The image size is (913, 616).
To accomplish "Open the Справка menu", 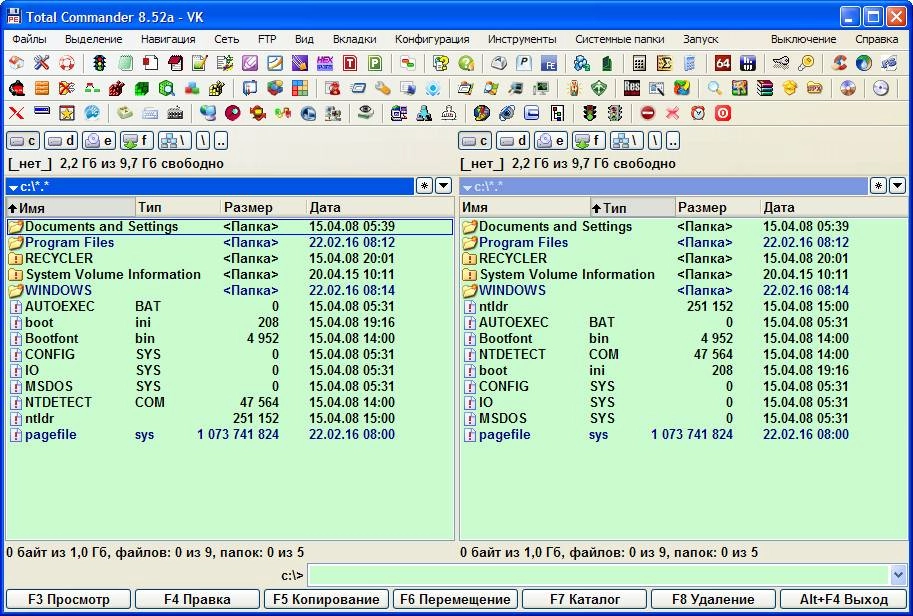I will [x=877, y=39].
